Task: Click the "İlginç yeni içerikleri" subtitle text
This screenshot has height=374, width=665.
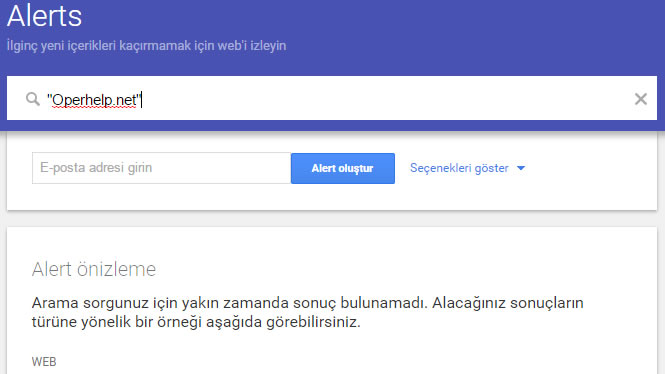Action: click(x=146, y=45)
